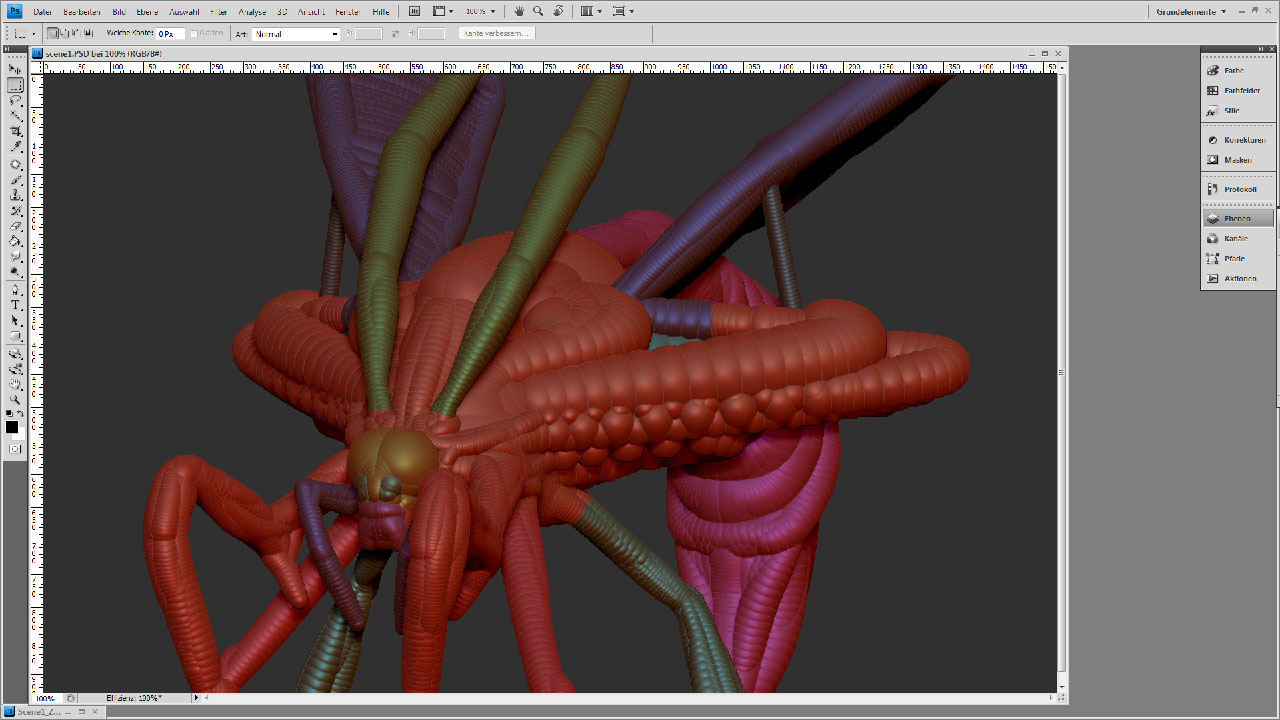Swap foreground and background colors
The width and height of the screenshot is (1280, 720).
[x=21, y=413]
